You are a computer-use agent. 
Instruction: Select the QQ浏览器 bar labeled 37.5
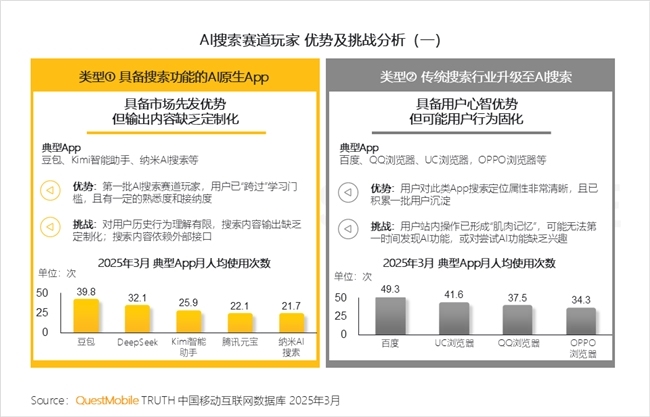click(x=517, y=320)
